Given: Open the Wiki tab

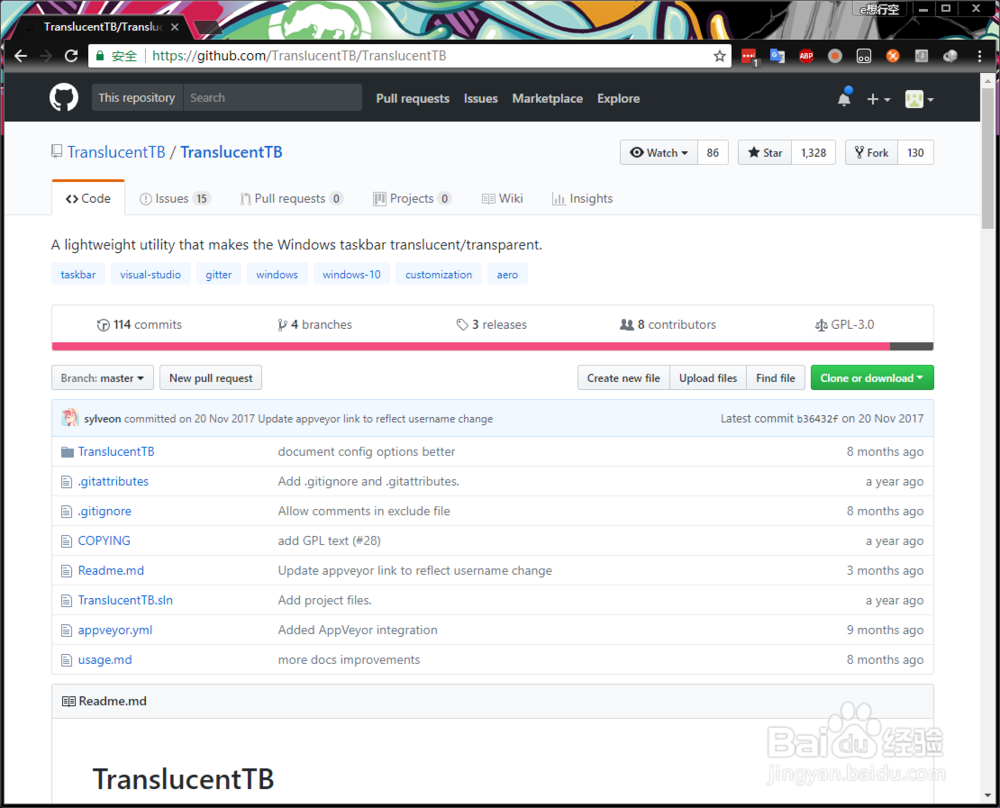Looking at the screenshot, I should point(503,198).
